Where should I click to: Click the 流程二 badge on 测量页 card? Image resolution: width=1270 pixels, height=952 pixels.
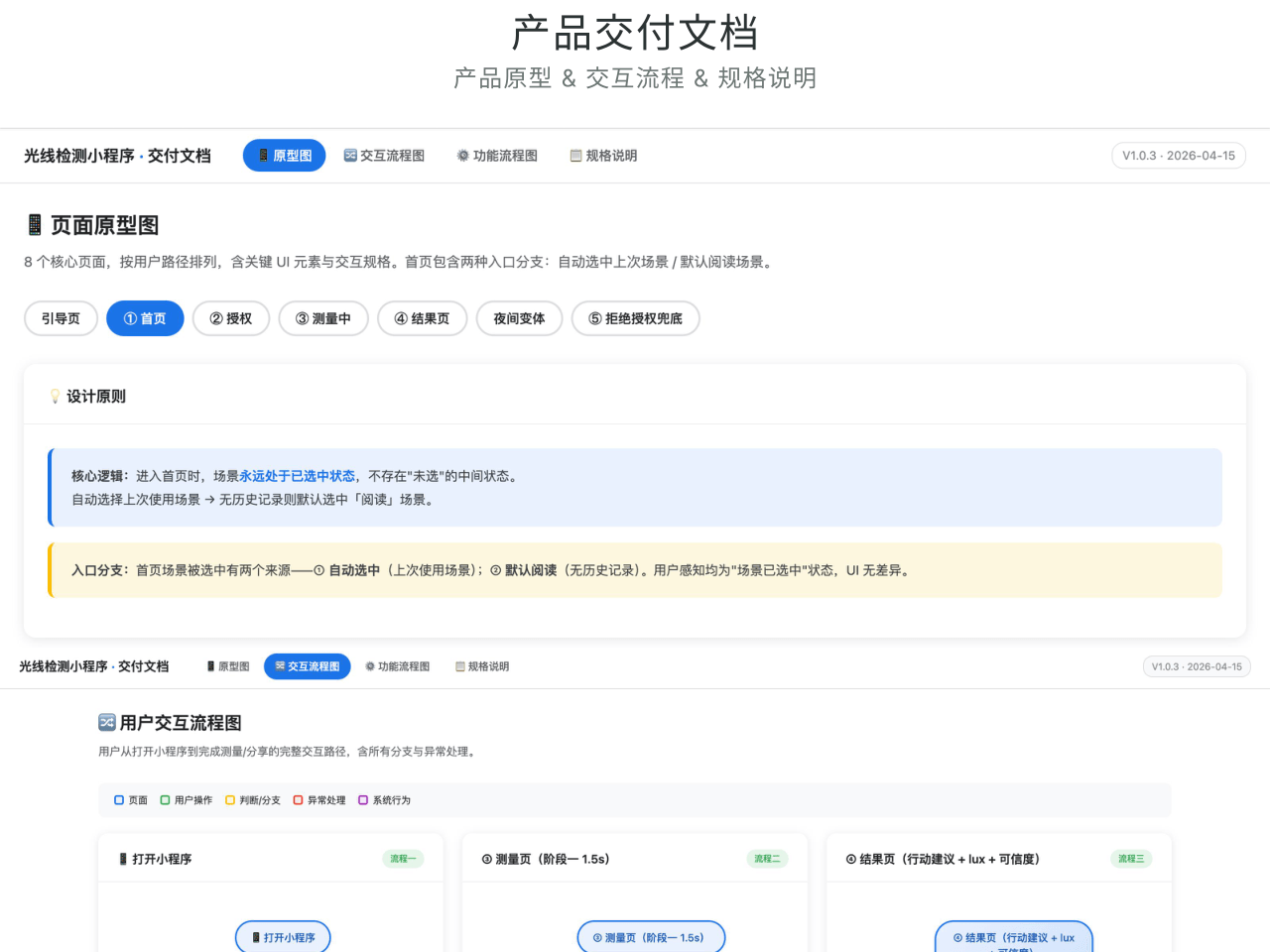(767, 859)
